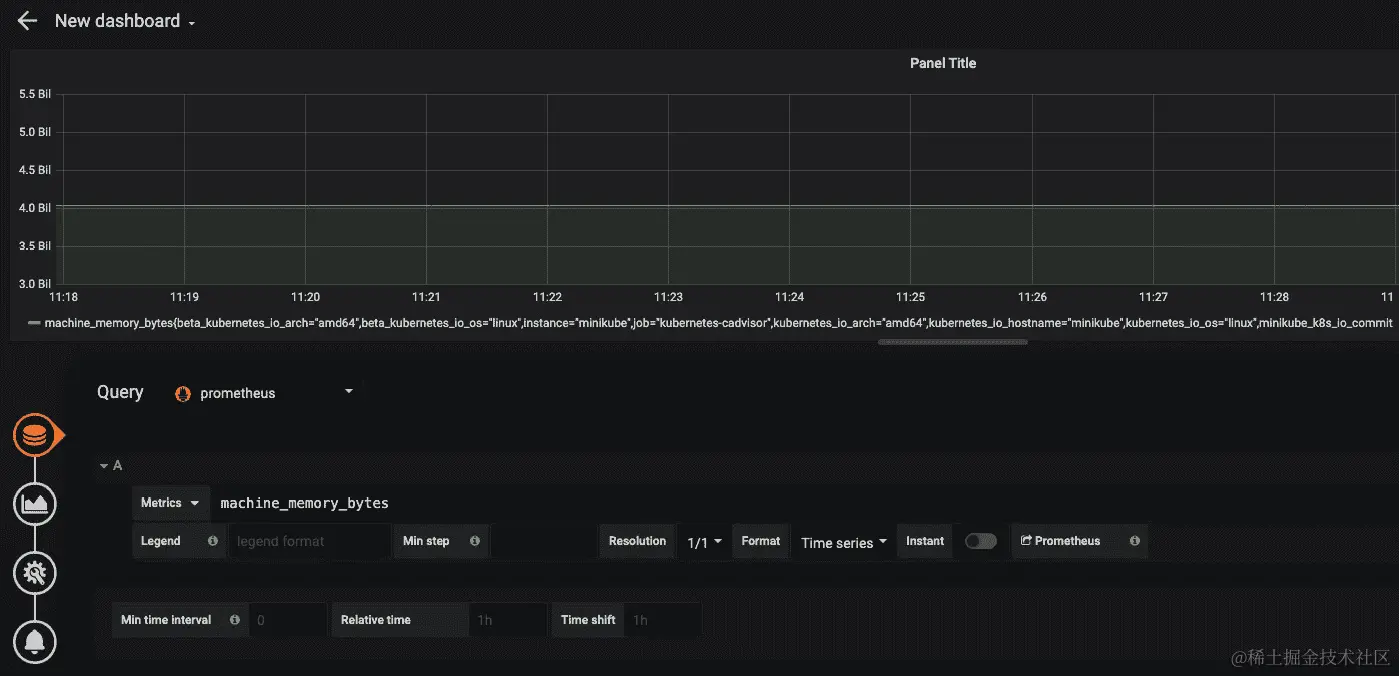This screenshot has height=676, width=1399.
Task: Show the Min time interval info icon
Action: click(x=235, y=620)
